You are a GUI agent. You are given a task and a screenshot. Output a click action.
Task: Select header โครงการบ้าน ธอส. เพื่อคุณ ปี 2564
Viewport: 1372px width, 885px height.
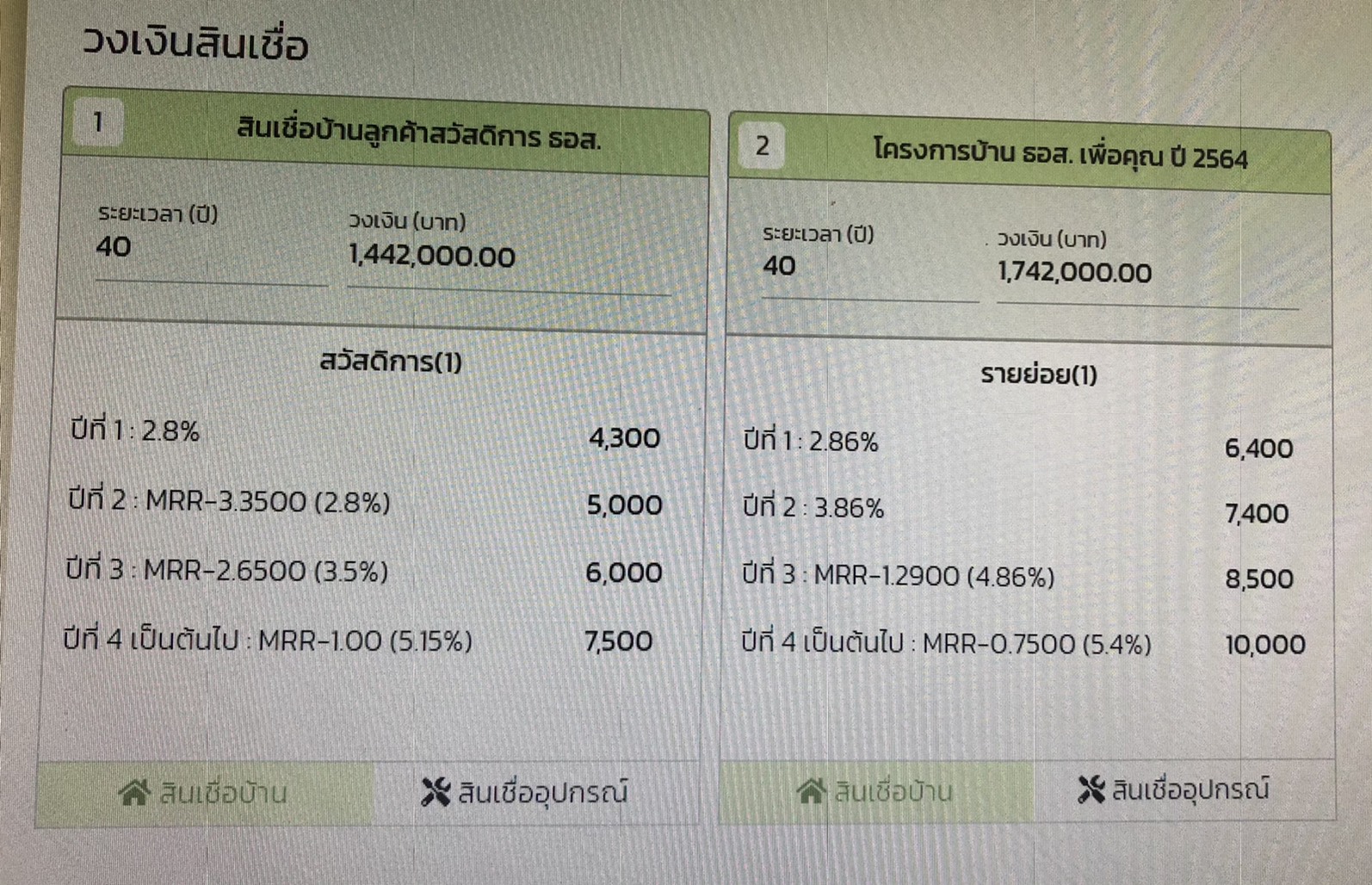click(x=1060, y=154)
